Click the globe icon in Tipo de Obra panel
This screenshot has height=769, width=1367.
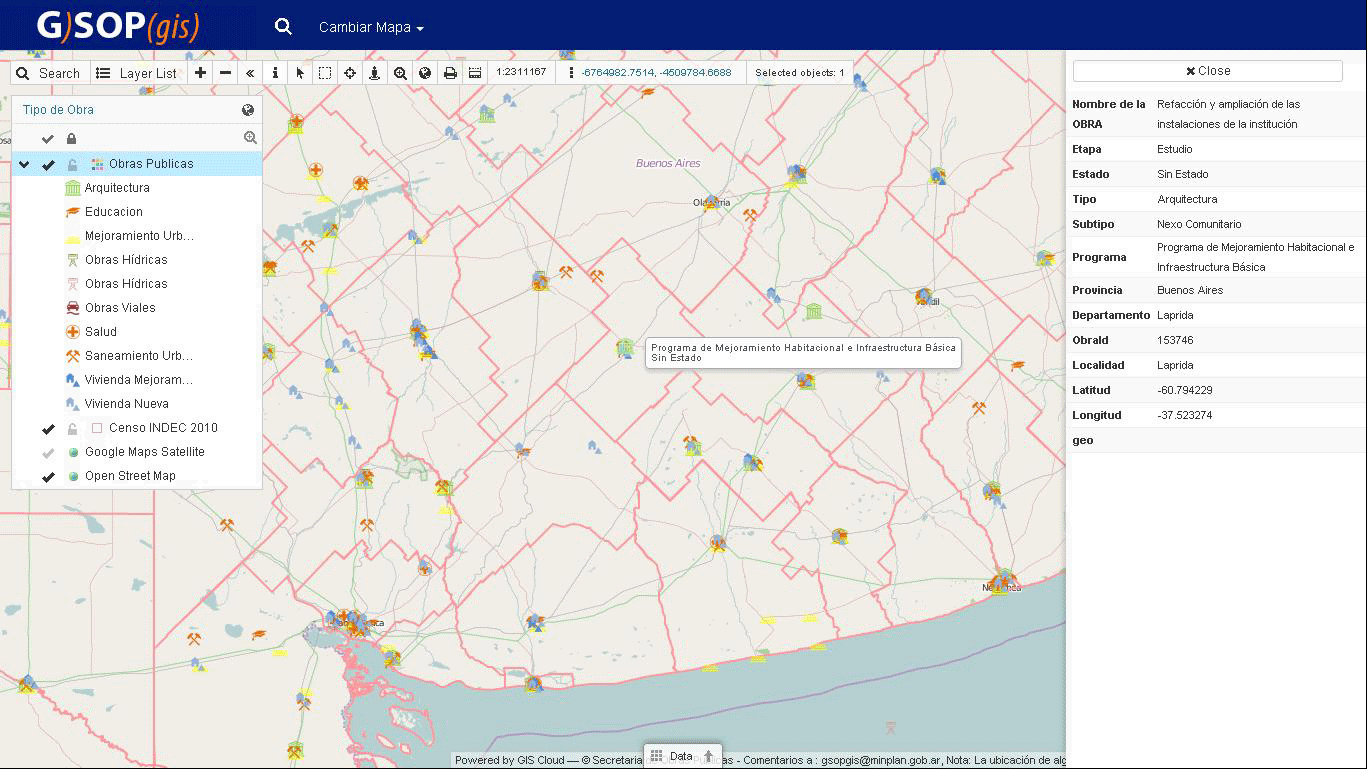pyautogui.click(x=247, y=110)
